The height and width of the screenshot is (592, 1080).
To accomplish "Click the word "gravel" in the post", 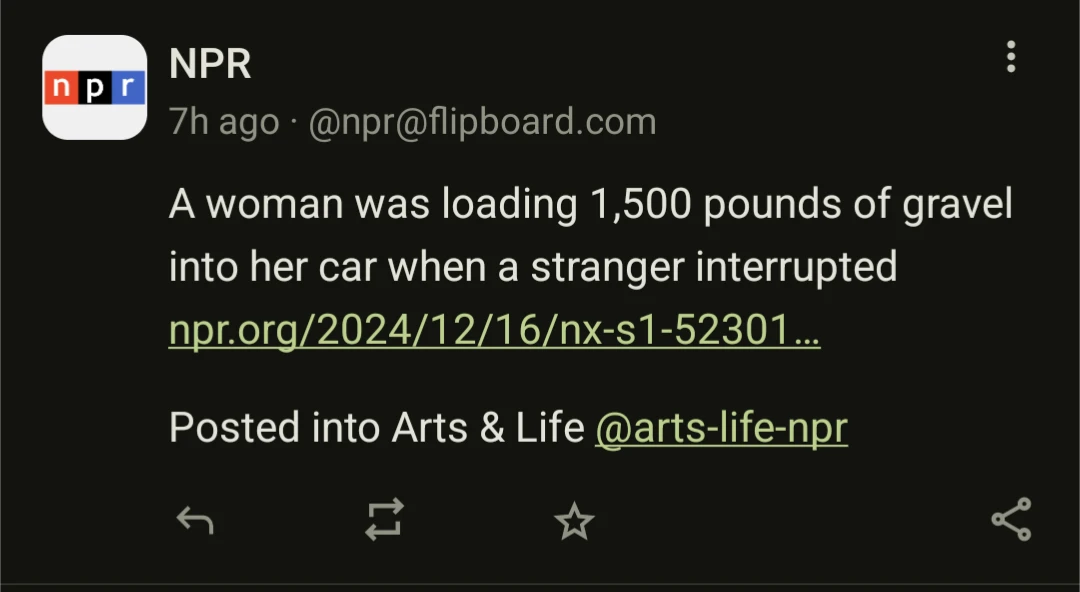I will coord(958,205).
